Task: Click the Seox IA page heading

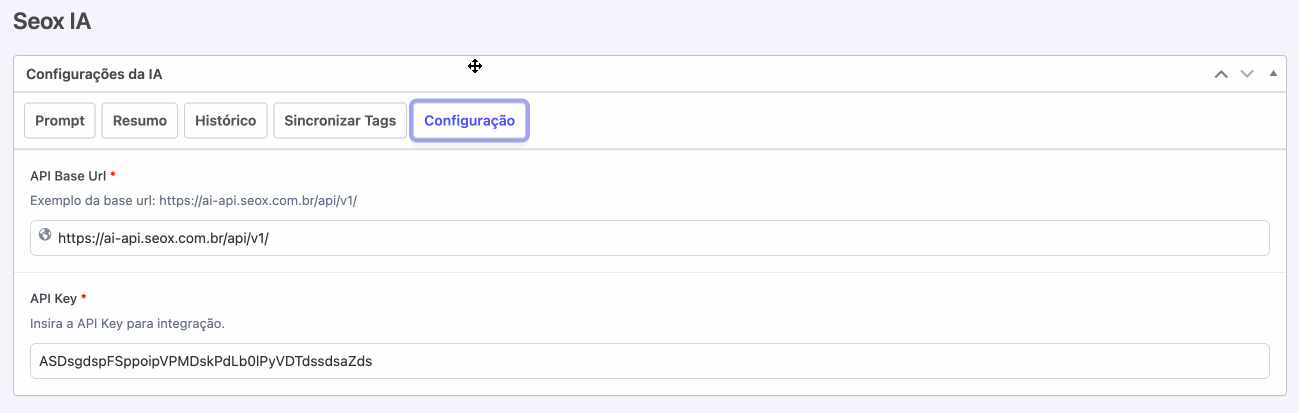Action: (52, 21)
